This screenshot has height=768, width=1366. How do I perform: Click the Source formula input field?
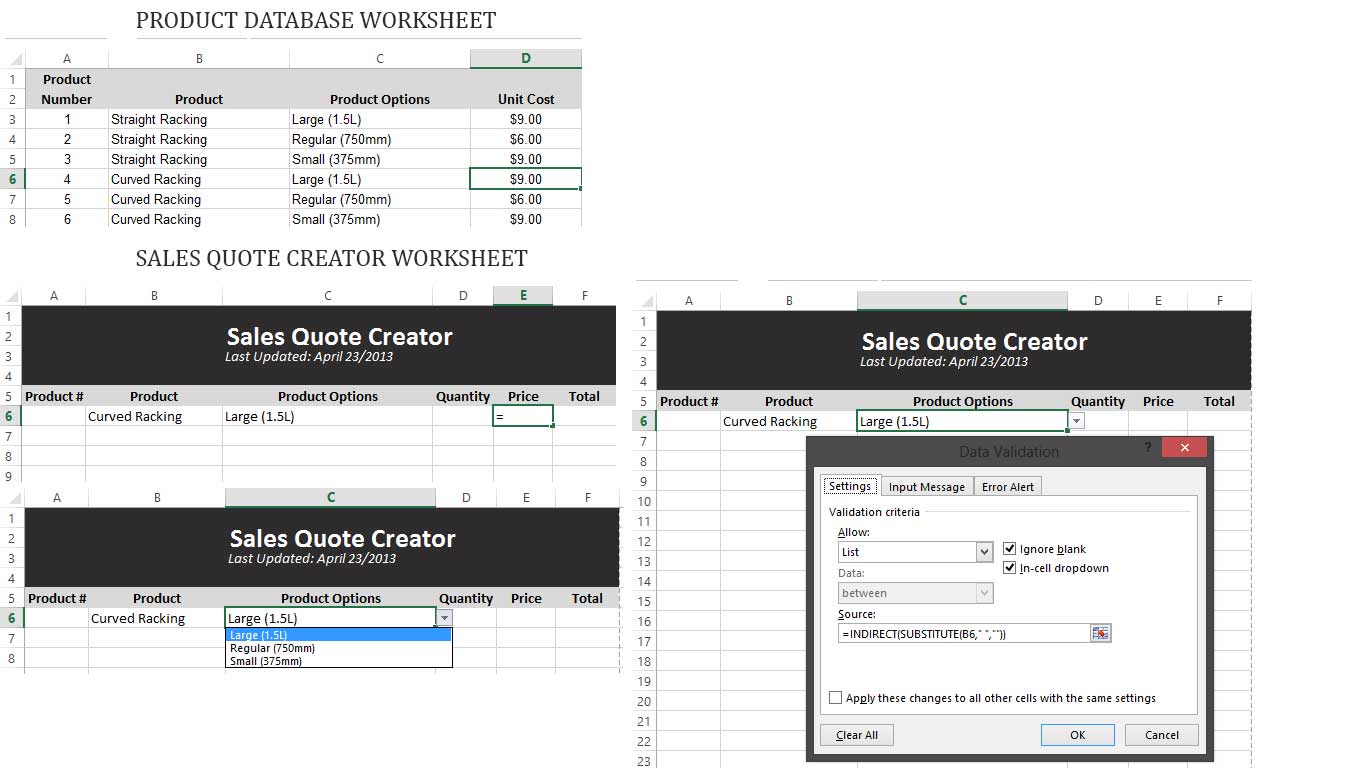(x=963, y=633)
